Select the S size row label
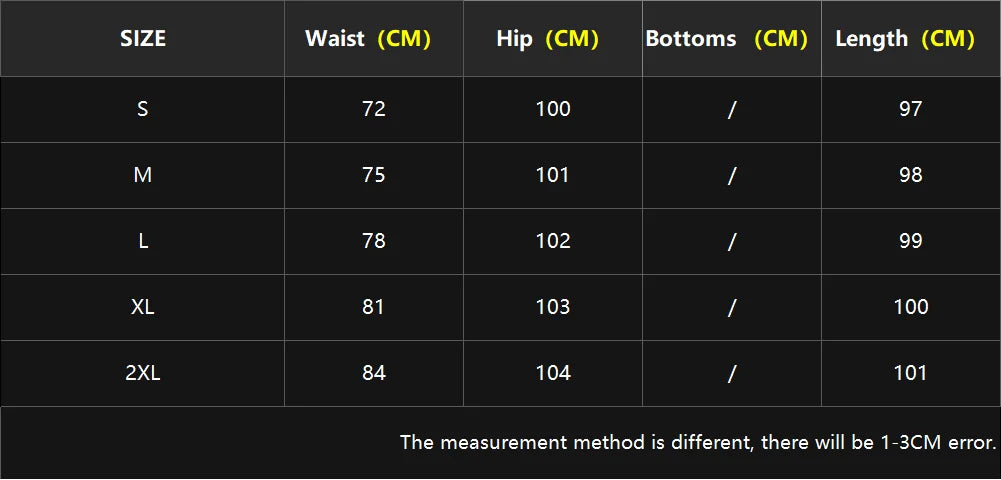Image resolution: width=1001 pixels, height=480 pixels. pyautogui.click(x=142, y=109)
